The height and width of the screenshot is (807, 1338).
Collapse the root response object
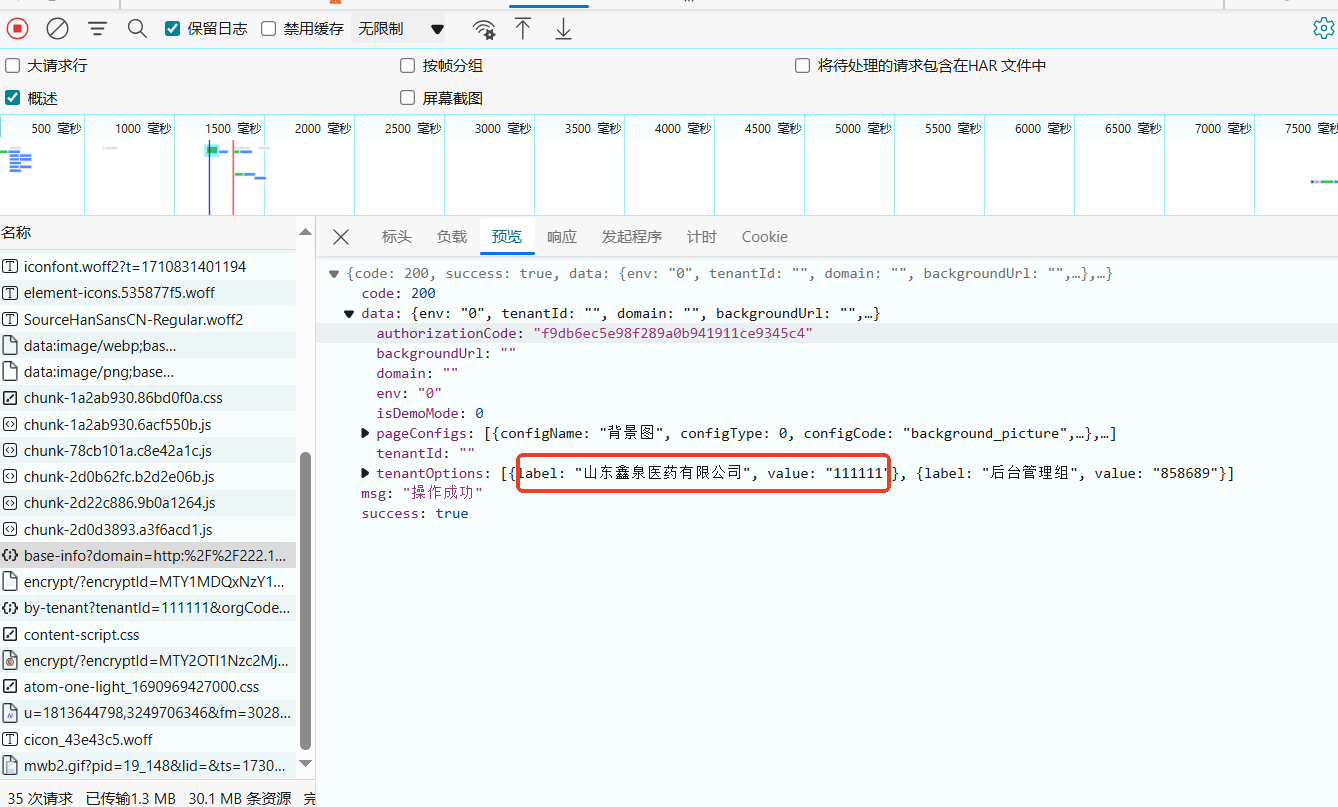click(x=333, y=273)
